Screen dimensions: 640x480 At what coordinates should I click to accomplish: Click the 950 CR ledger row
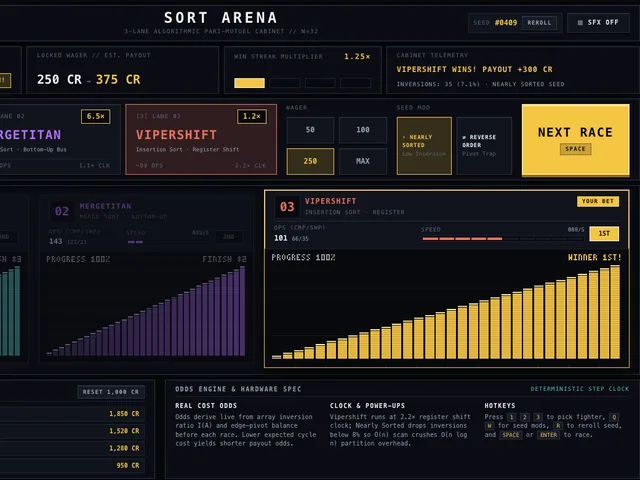[x=72, y=465]
